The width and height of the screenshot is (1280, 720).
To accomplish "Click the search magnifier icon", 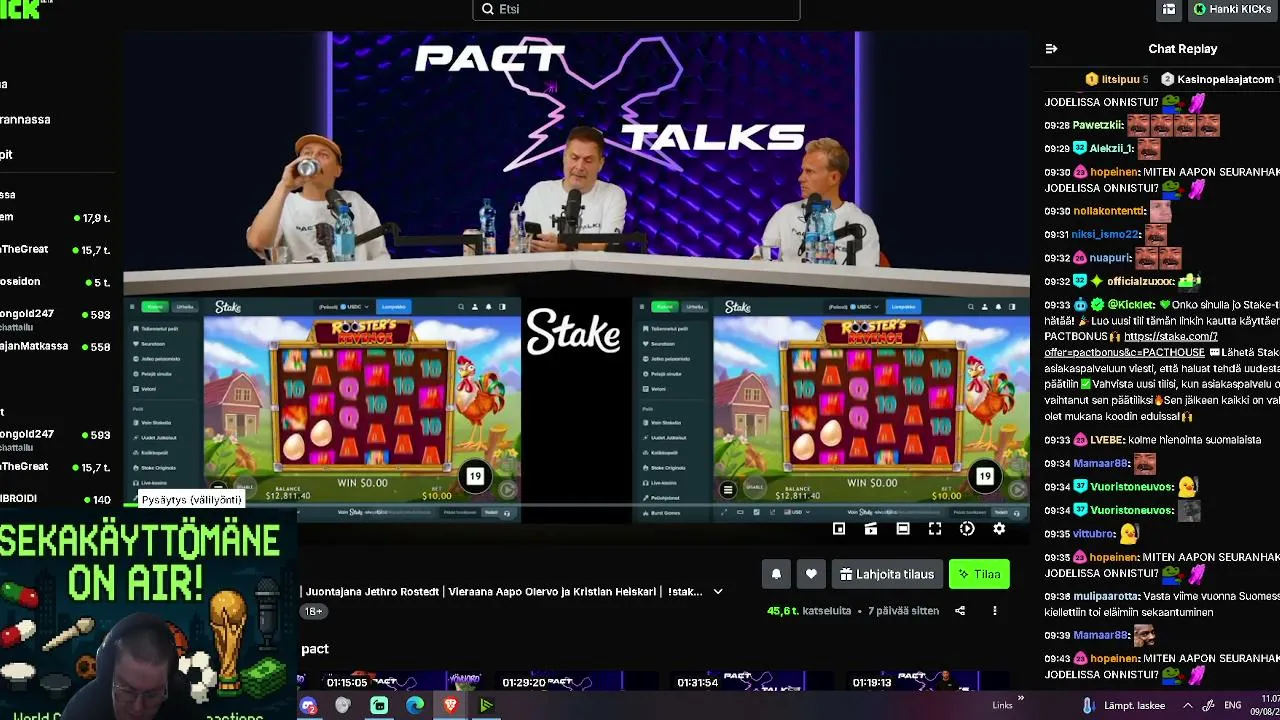I will [x=488, y=9].
